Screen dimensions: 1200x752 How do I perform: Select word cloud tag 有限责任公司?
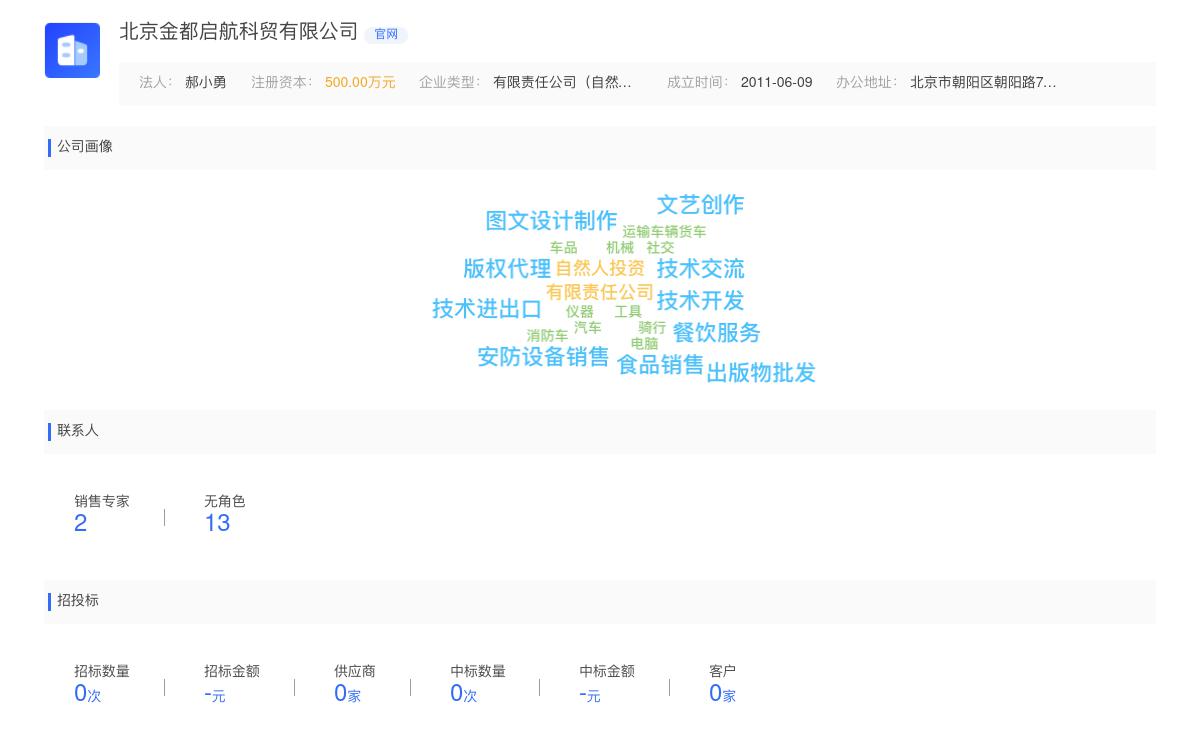point(600,293)
